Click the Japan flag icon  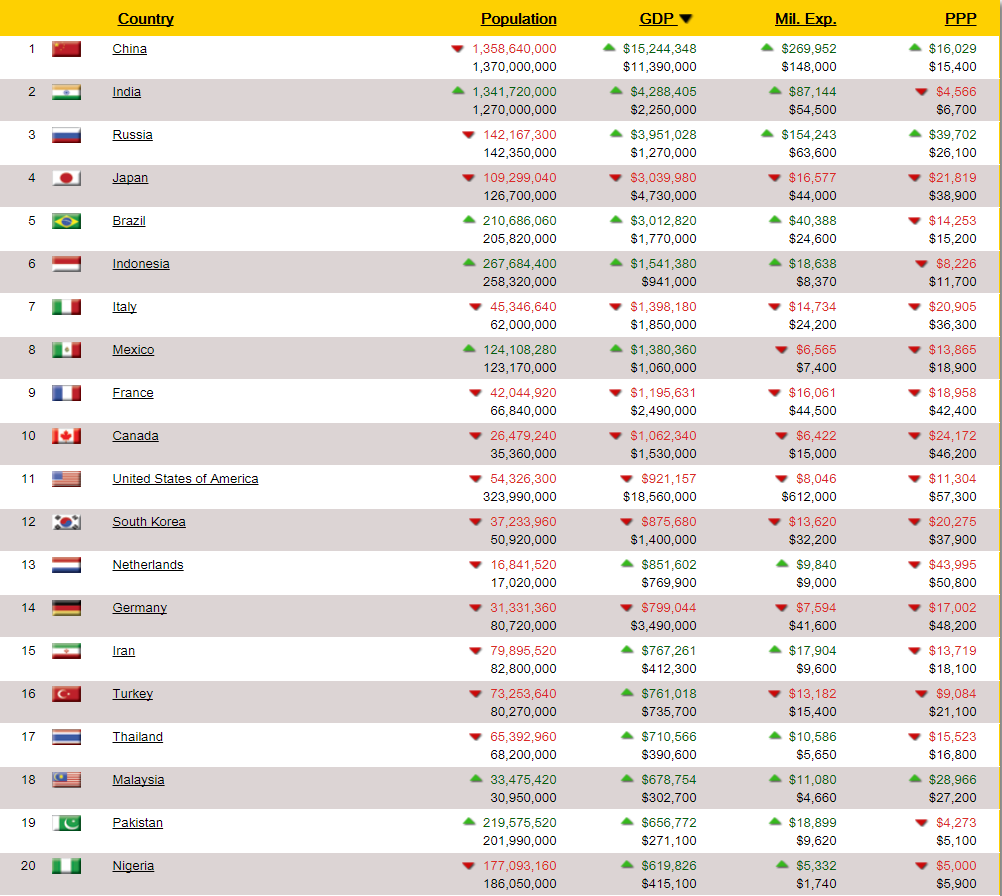click(66, 178)
